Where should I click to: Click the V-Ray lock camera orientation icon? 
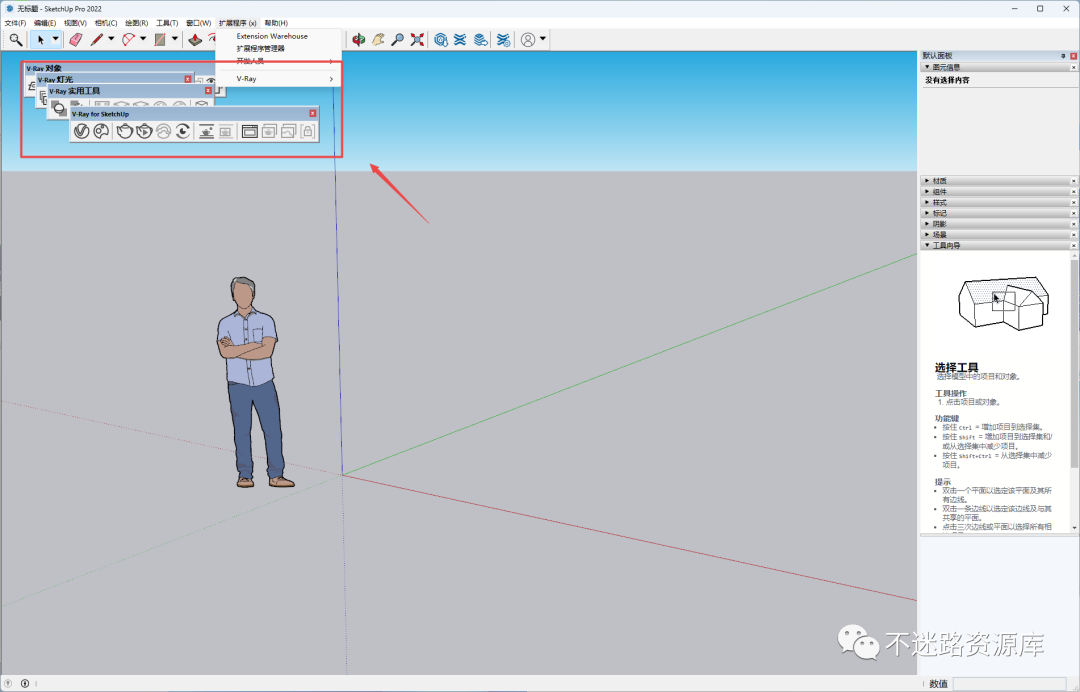coord(307,131)
